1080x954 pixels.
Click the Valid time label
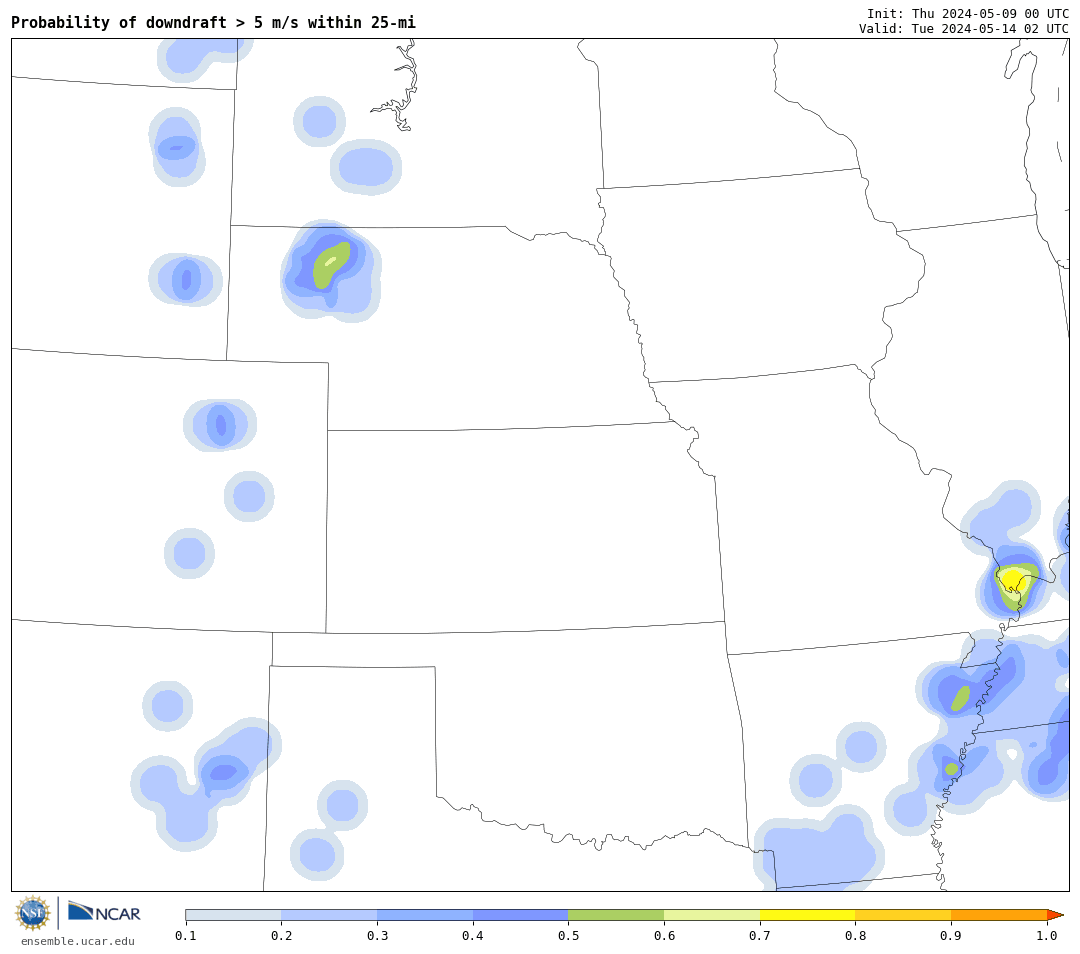[964, 29]
